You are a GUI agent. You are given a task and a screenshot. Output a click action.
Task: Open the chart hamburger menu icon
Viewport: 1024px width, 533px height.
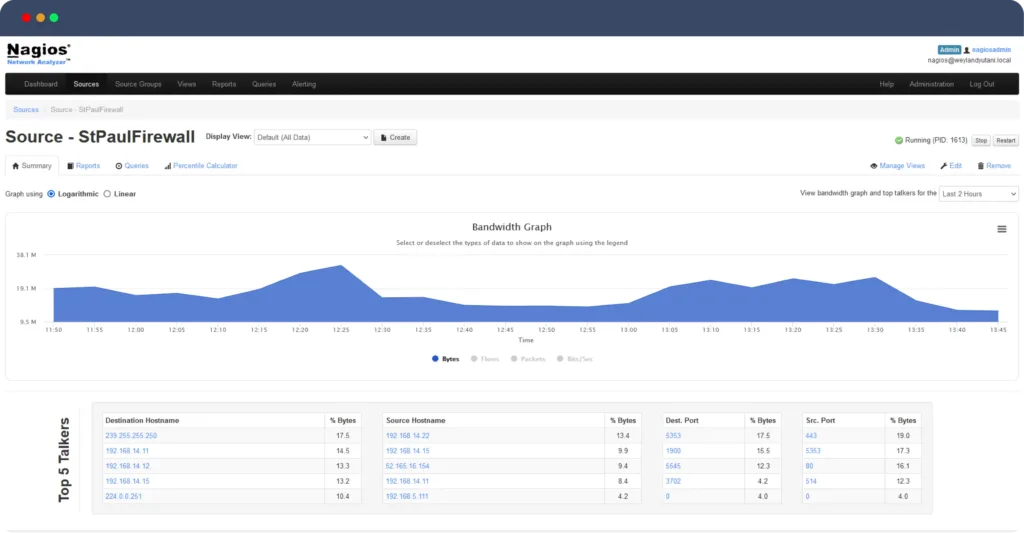click(x=1001, y=229)
